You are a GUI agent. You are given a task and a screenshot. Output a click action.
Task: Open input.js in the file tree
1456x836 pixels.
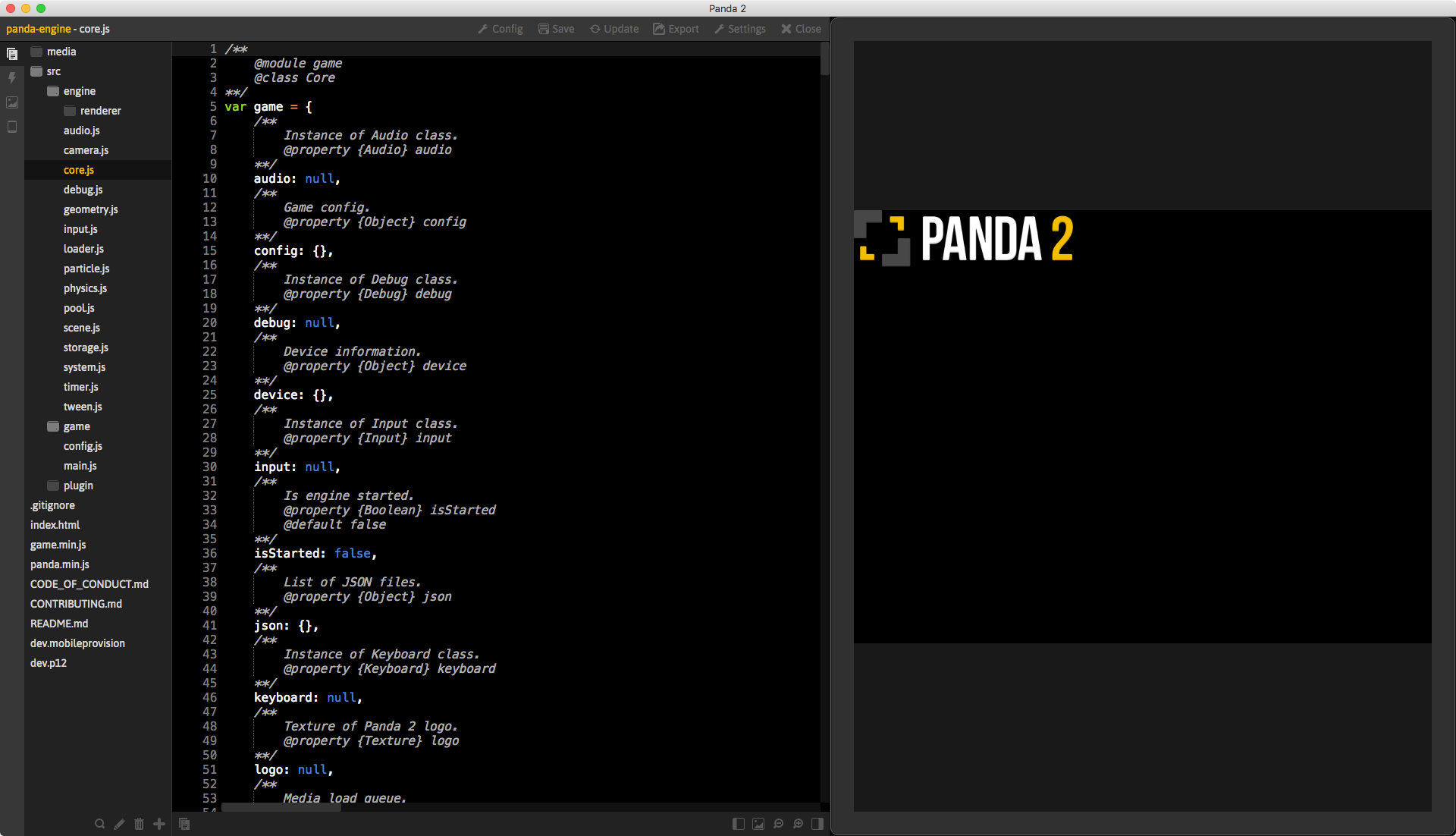click(81, 229)
